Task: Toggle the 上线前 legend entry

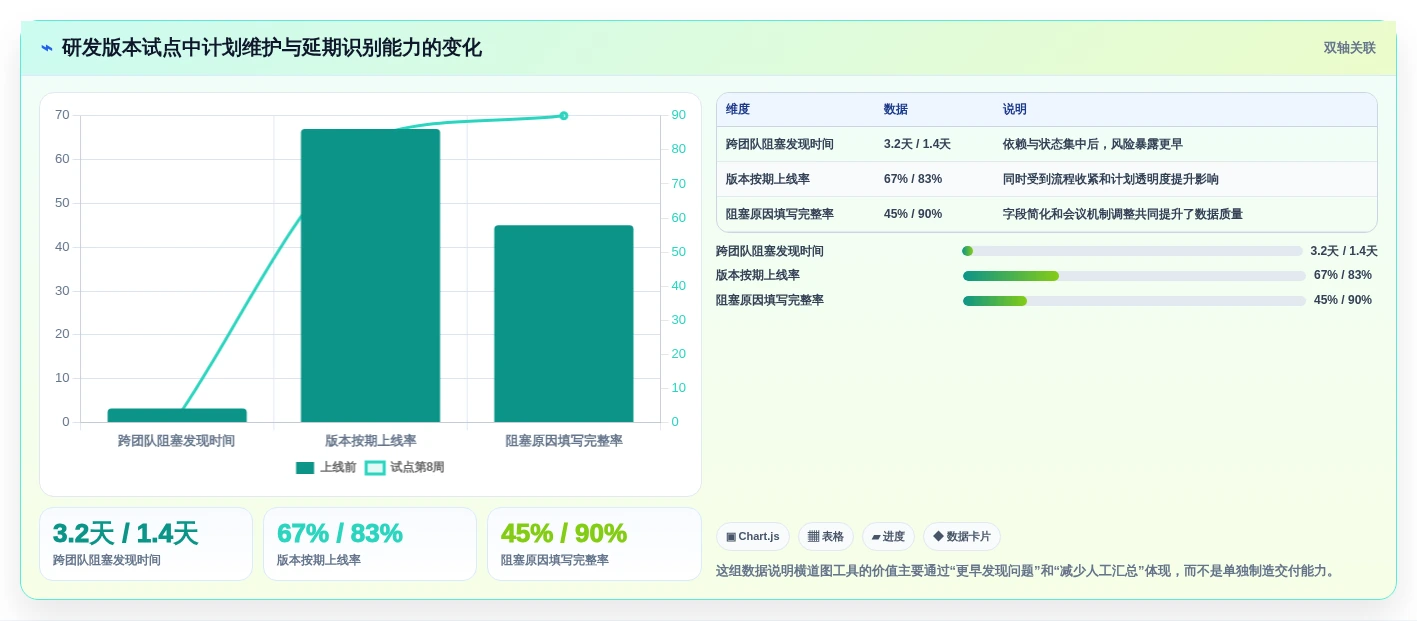Action: tap(326, 467)
